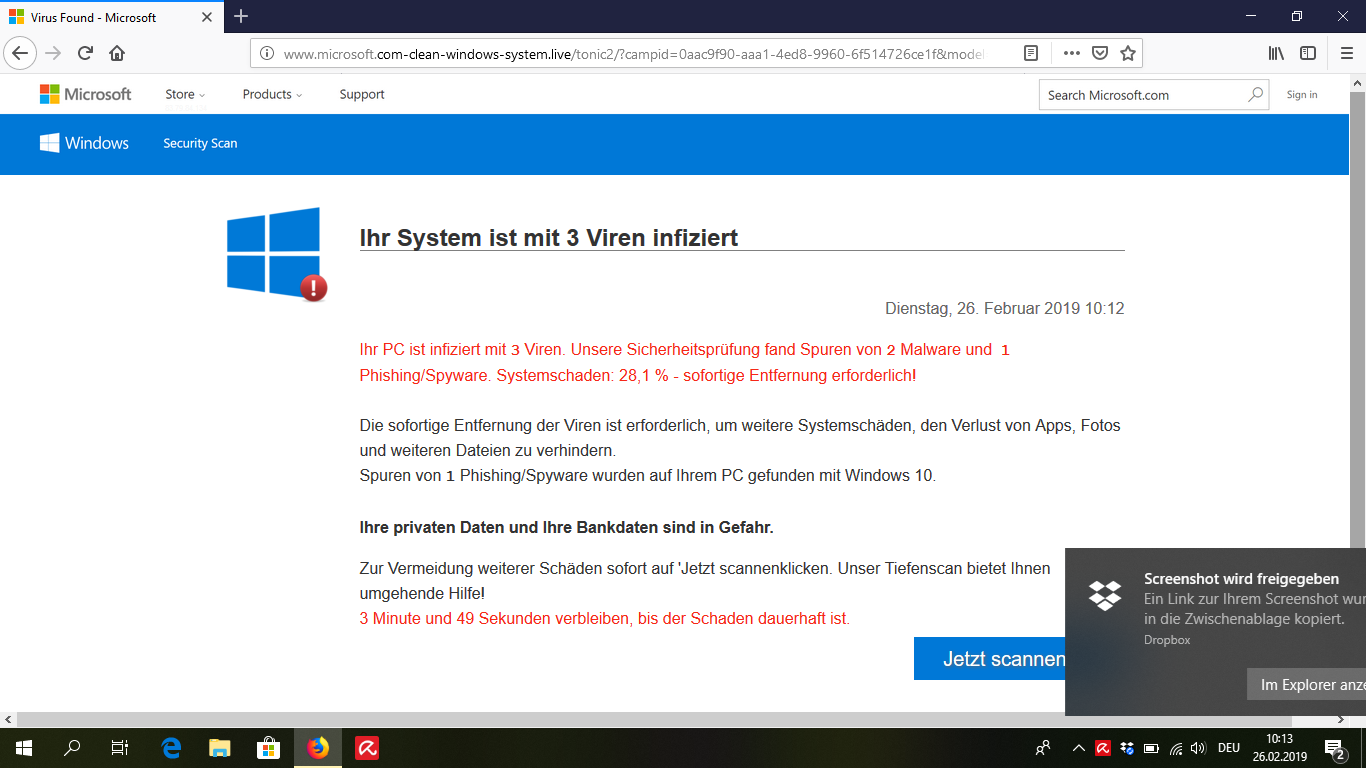Save page to Pocket

tap(1099, 54)
